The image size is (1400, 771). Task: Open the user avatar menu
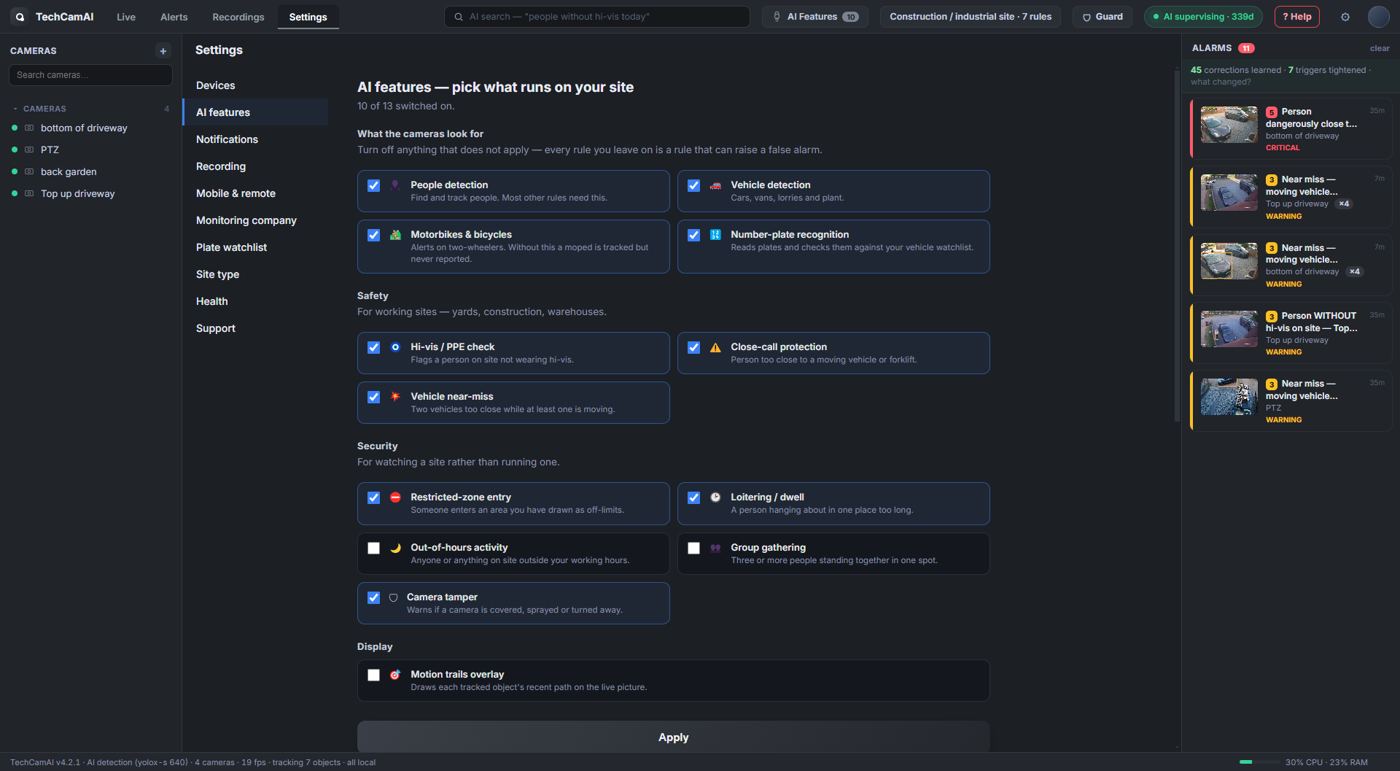coord(1379,17)
